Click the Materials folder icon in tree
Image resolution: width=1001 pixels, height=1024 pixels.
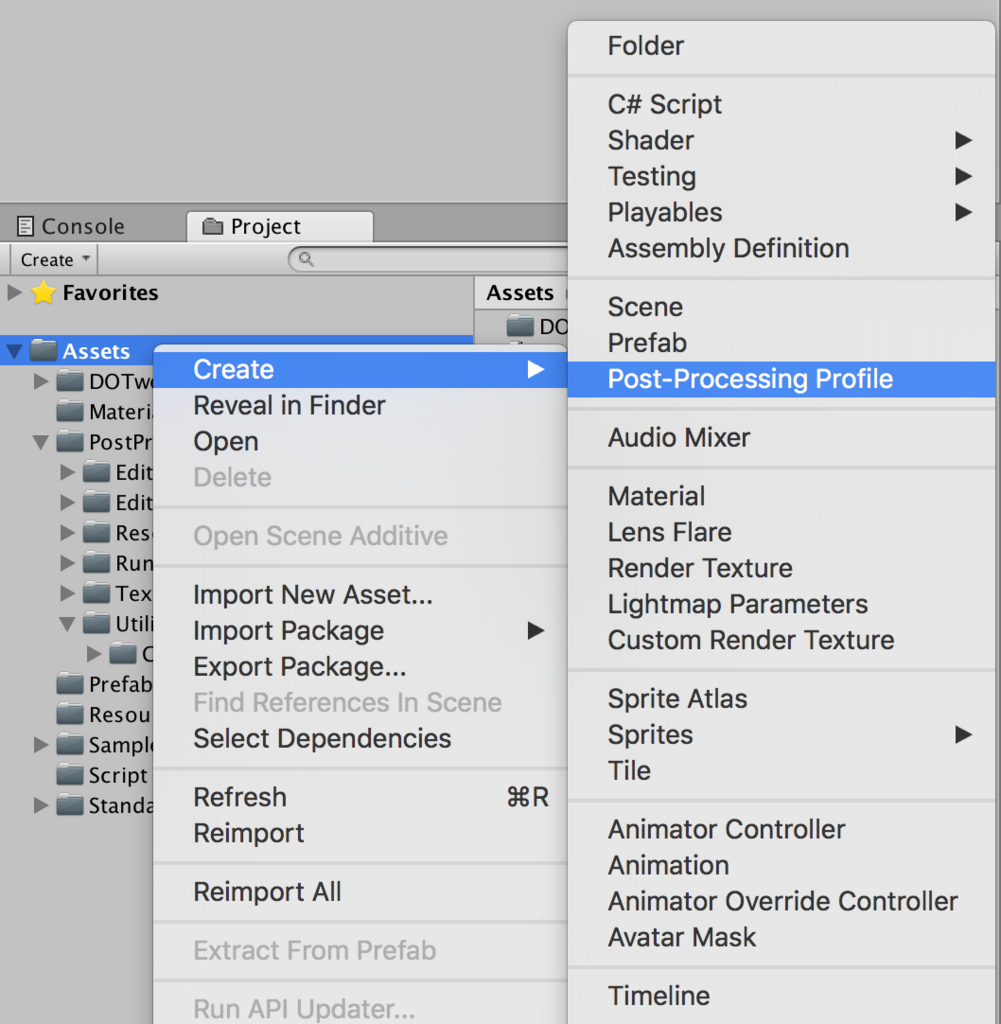tap(70, 411)
